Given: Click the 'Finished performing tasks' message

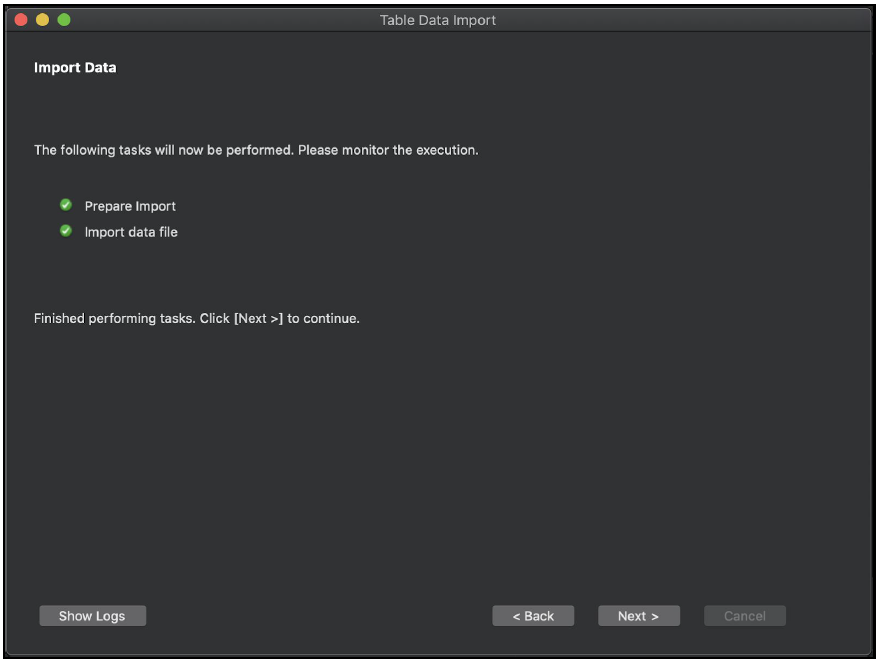Looking at the screenshot, I should [x=115, y=318].
